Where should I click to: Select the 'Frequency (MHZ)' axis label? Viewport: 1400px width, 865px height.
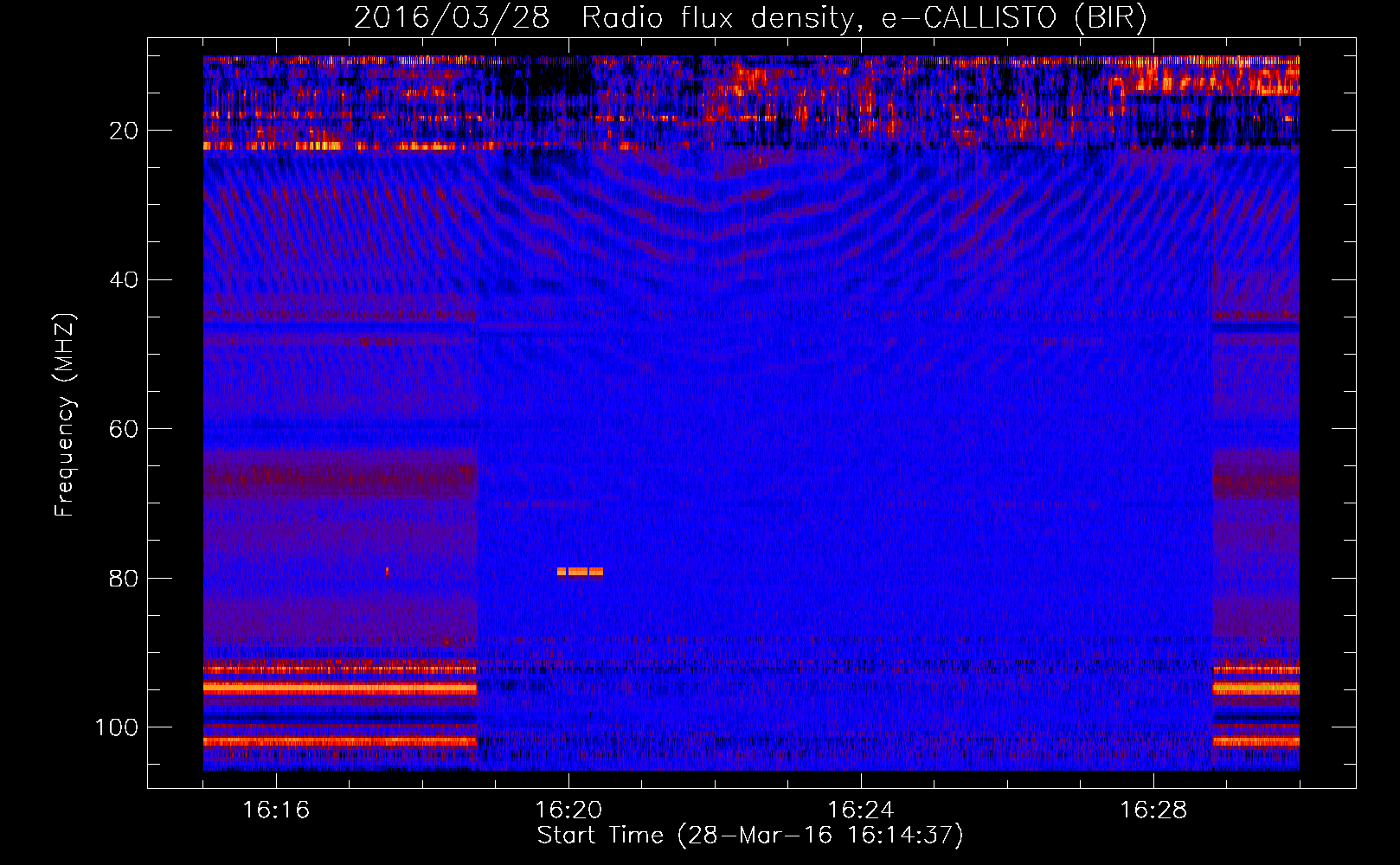pos(65,414)
